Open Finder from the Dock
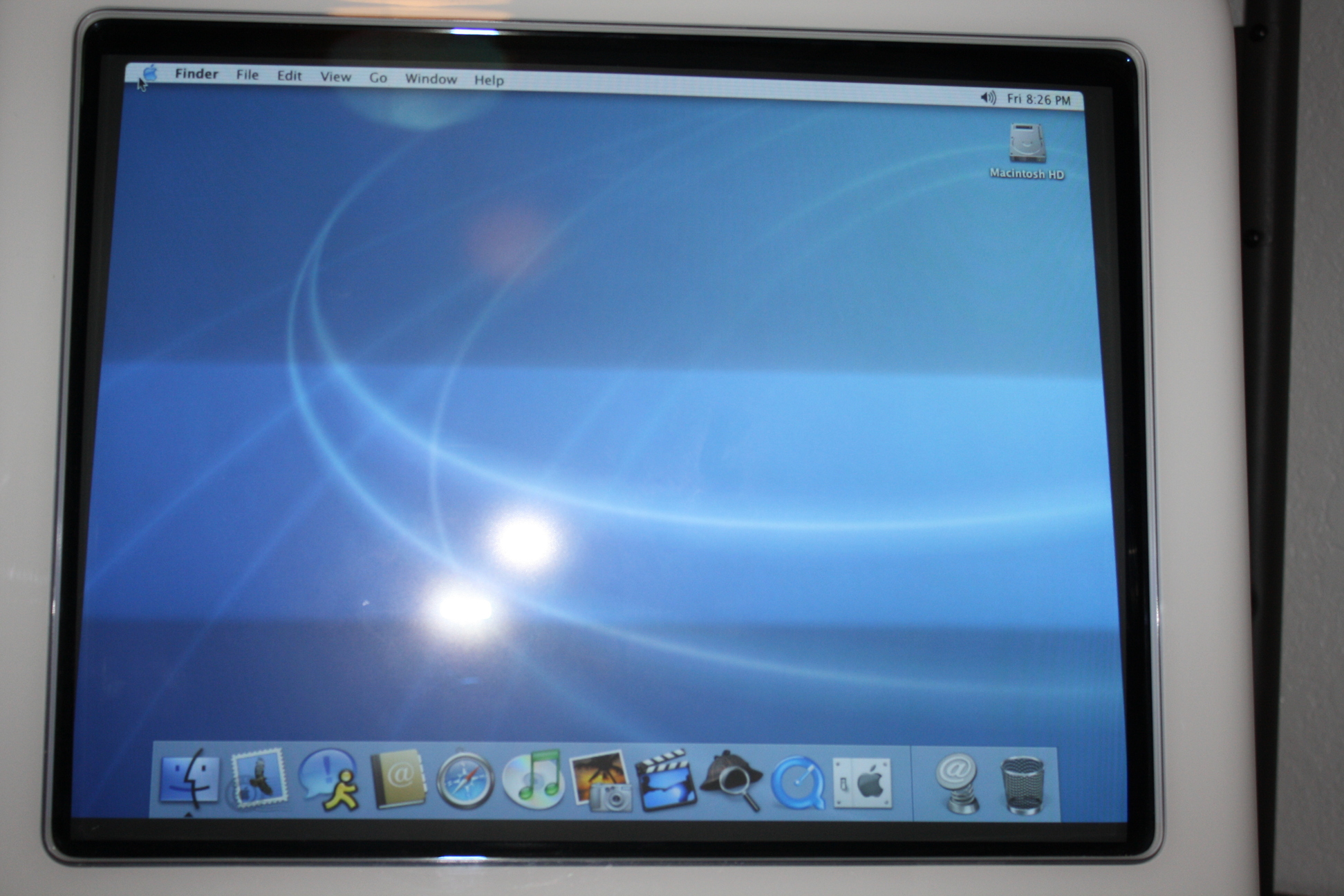This screenshot has height=896, width=1344. click(189, 778)
